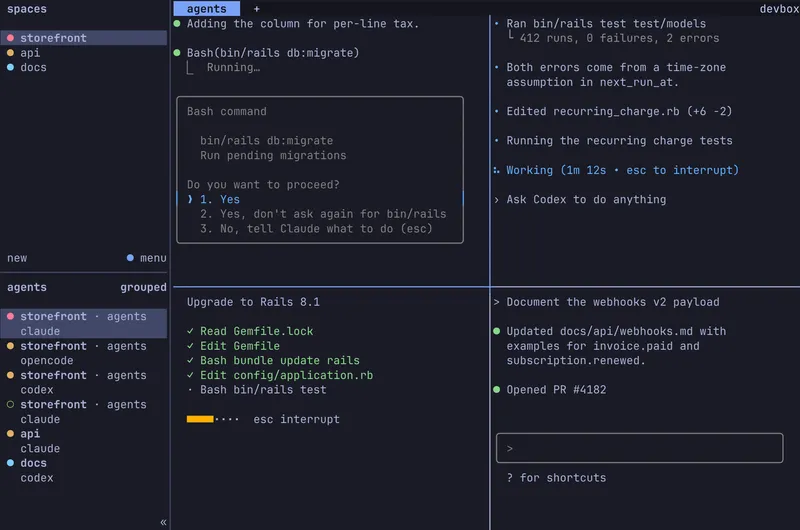Click 'Edited recurring_charge.rb' line

coord(619,111)
